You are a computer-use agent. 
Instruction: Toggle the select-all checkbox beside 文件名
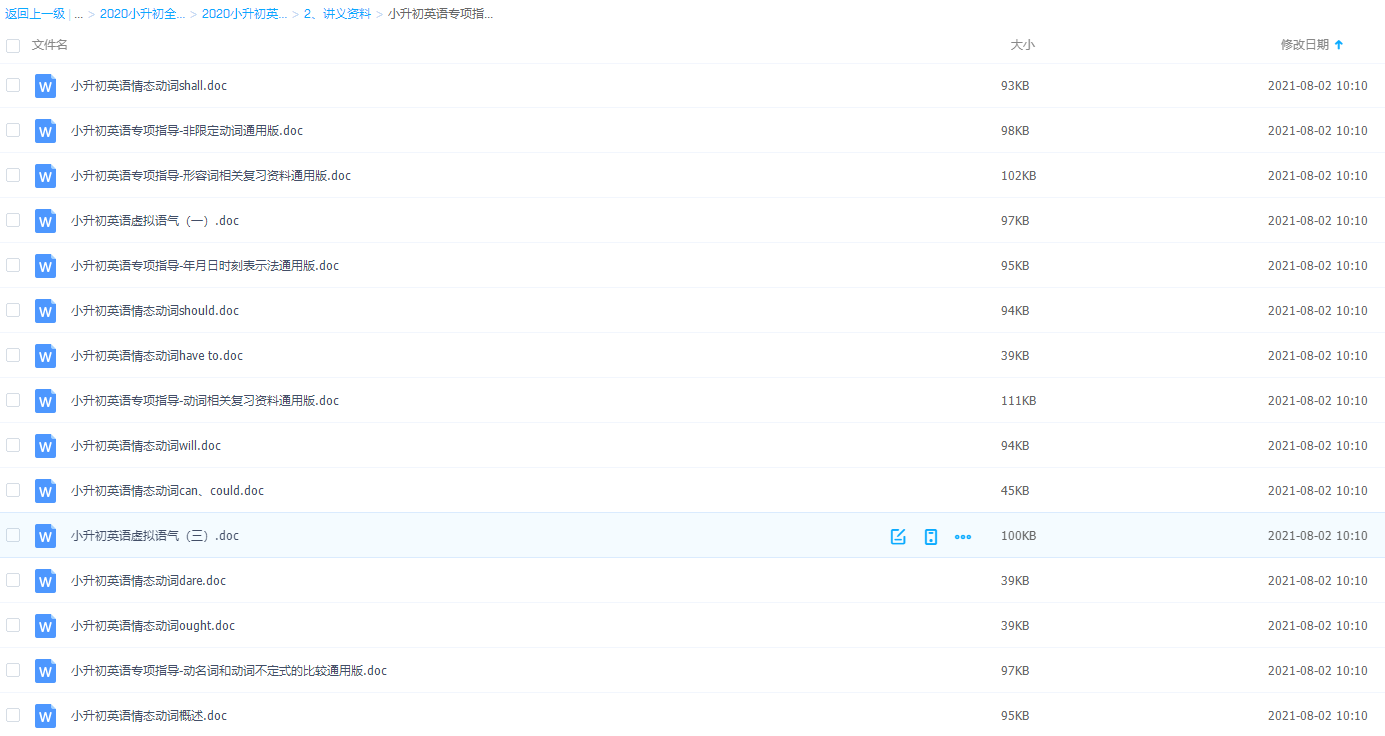(x=13, y=46)
